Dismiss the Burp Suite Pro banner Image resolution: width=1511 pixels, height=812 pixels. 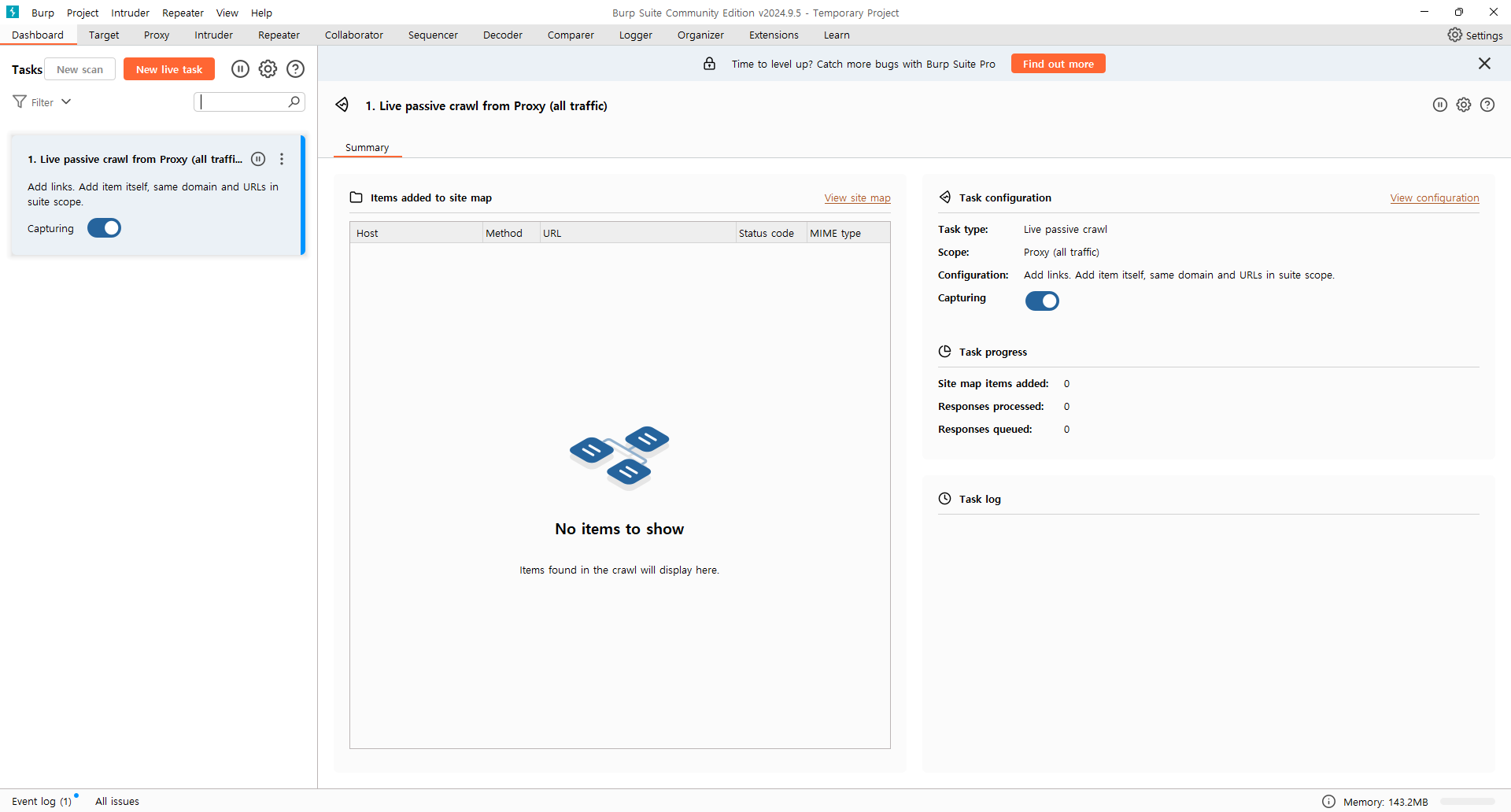tap(1484, 64)
